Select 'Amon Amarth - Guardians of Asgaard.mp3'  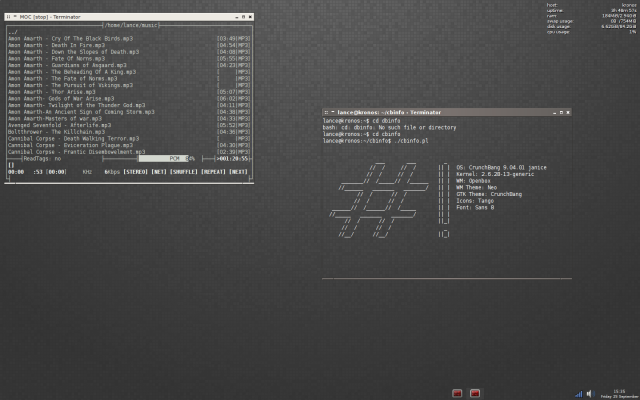(67, 65)
